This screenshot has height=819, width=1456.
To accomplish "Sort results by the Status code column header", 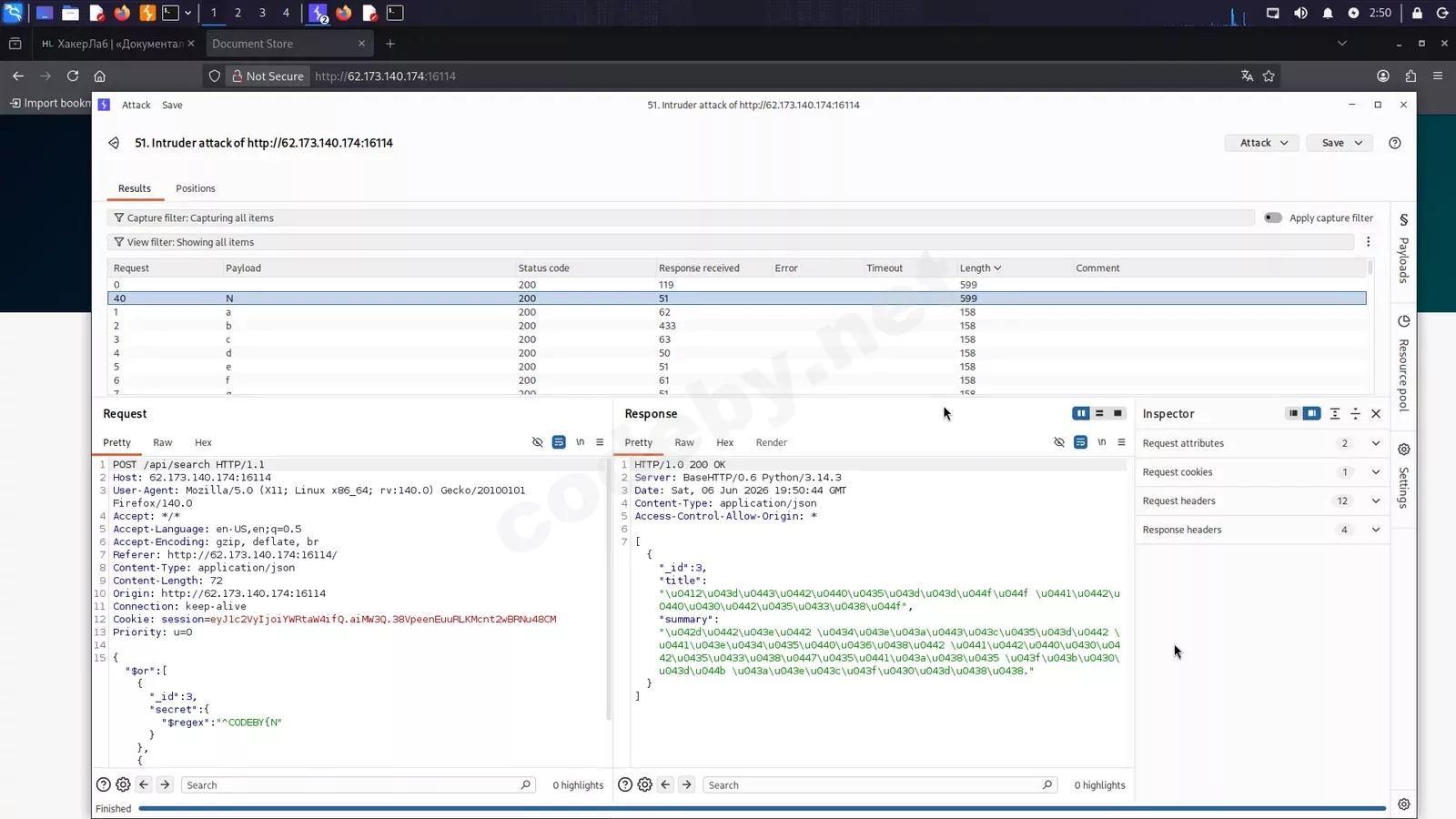I will pos(544,268).
